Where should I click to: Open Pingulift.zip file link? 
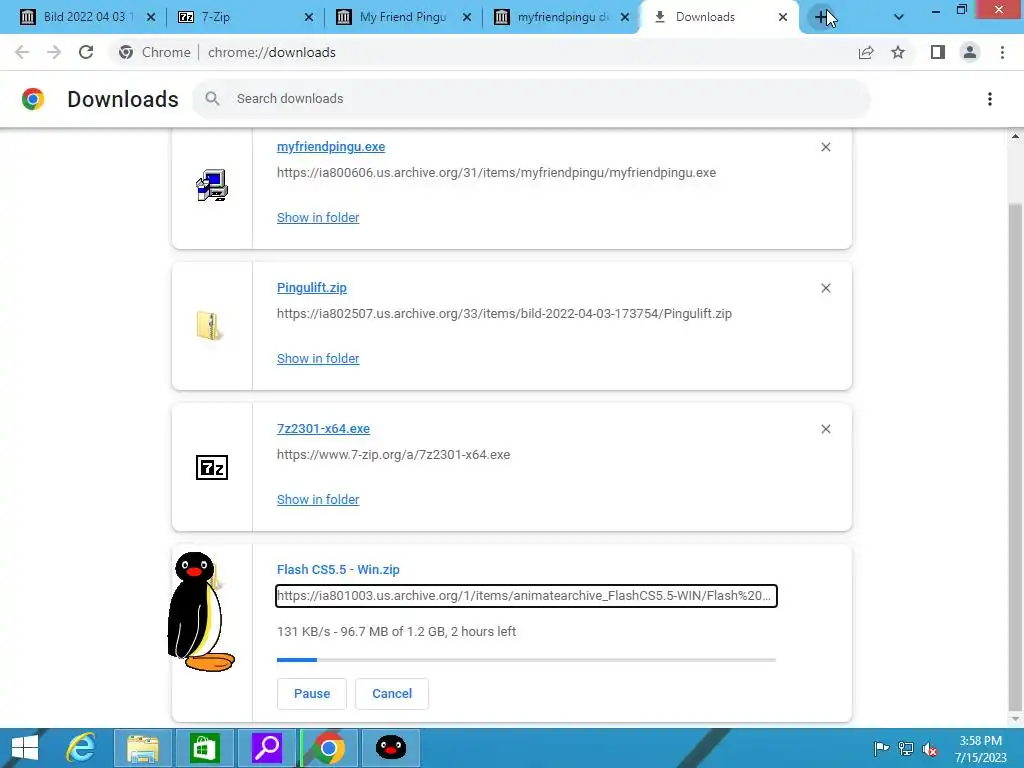(x=312, y=288)
